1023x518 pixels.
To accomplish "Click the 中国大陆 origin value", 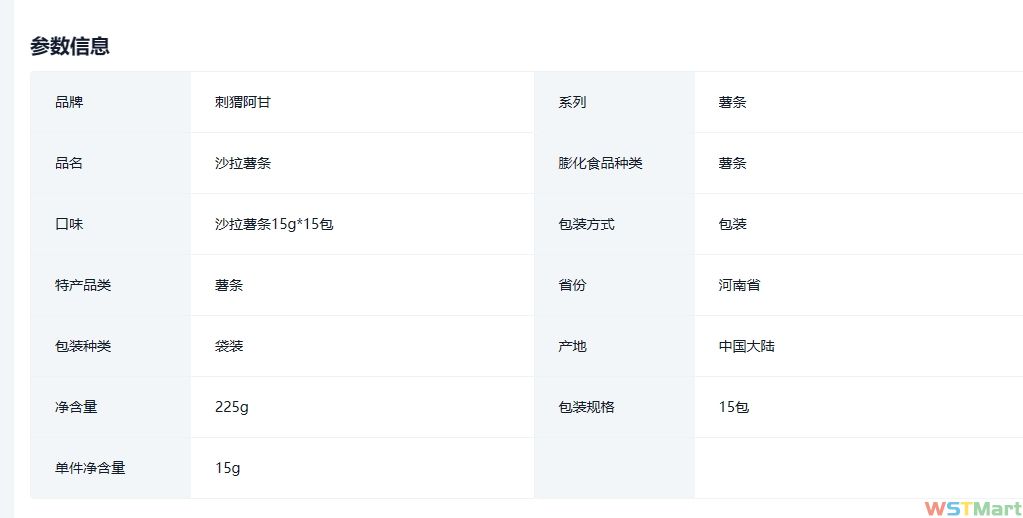I will (x=746, y=346).
